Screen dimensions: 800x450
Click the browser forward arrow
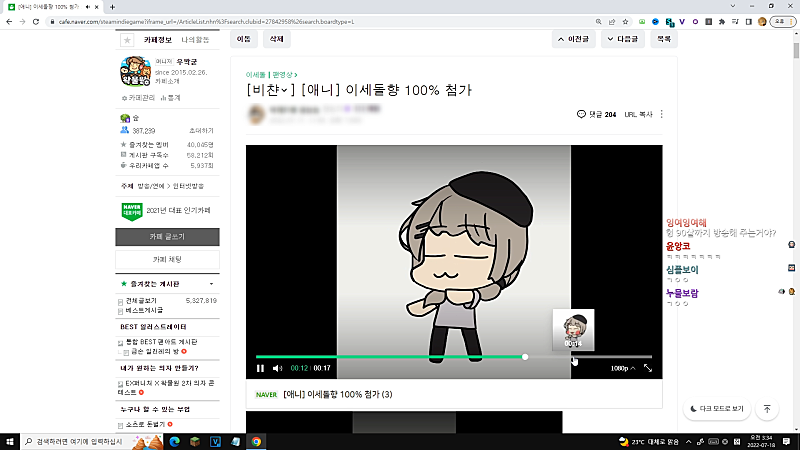point(22,22)
